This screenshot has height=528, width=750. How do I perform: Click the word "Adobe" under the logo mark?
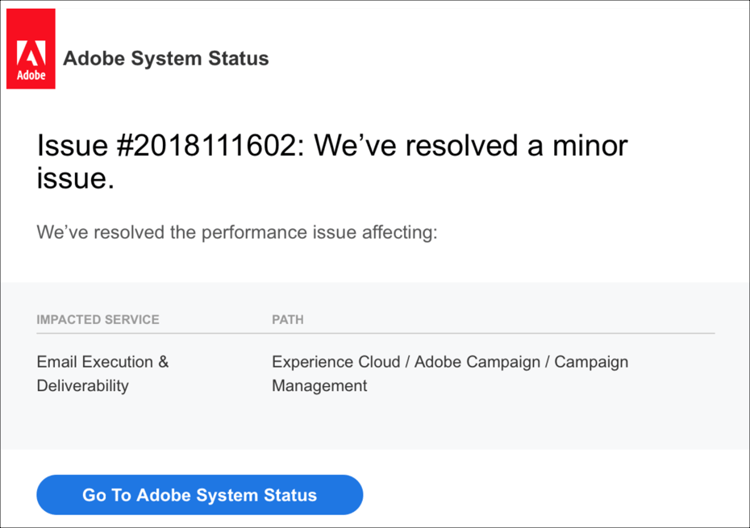click(x=31, y=76)
